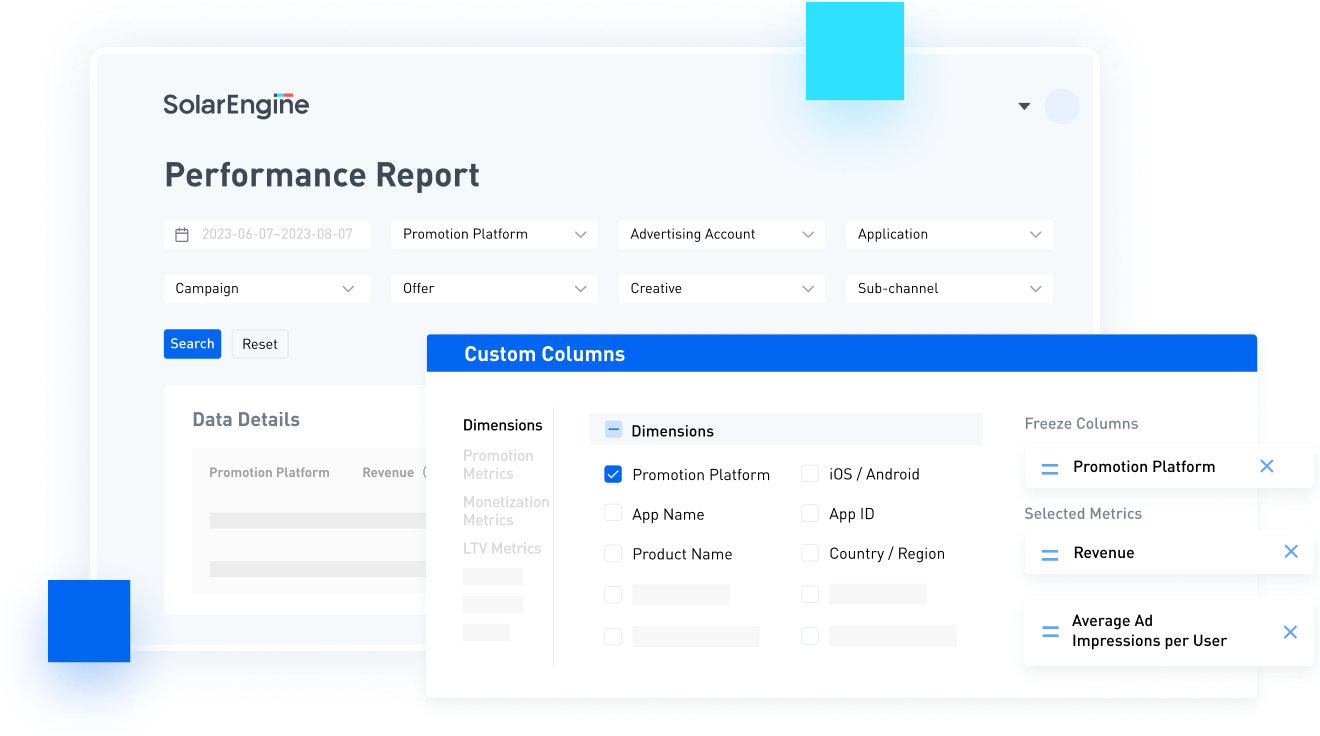The height and width of the screenshot is (736, 1320).
Task: Check the App ID checkbox
Action: point(810,514)
